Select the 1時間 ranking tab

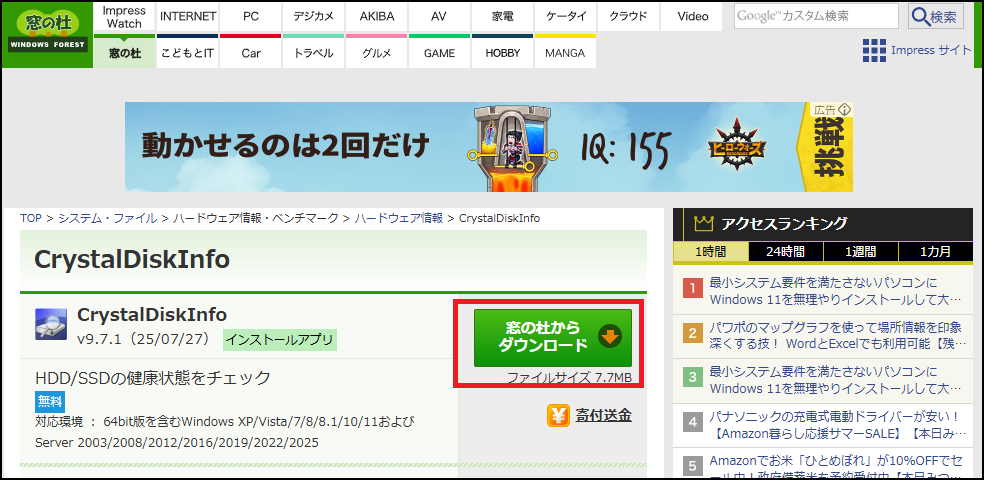click(710, 252)
